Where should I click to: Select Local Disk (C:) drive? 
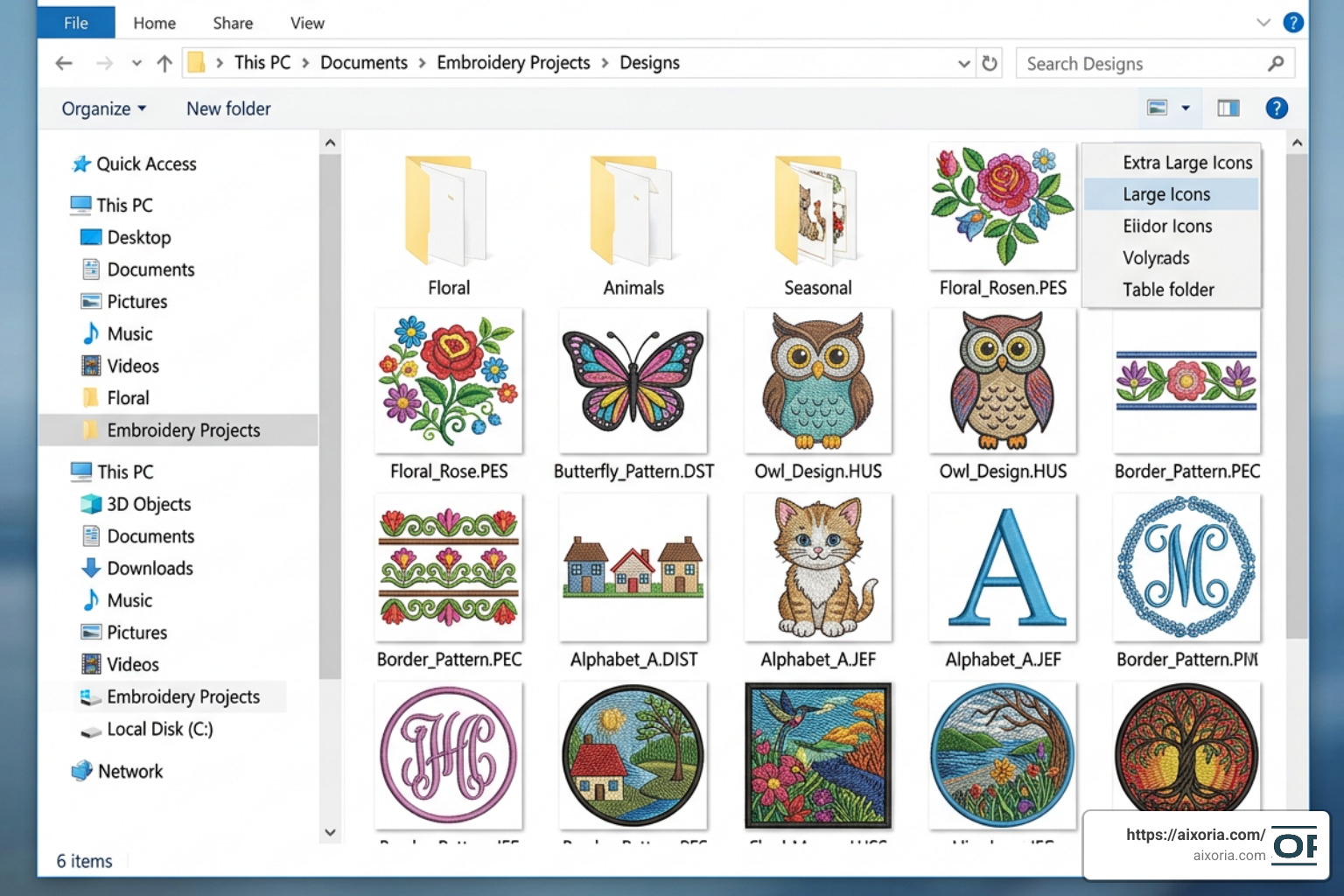tap(146, 729)
